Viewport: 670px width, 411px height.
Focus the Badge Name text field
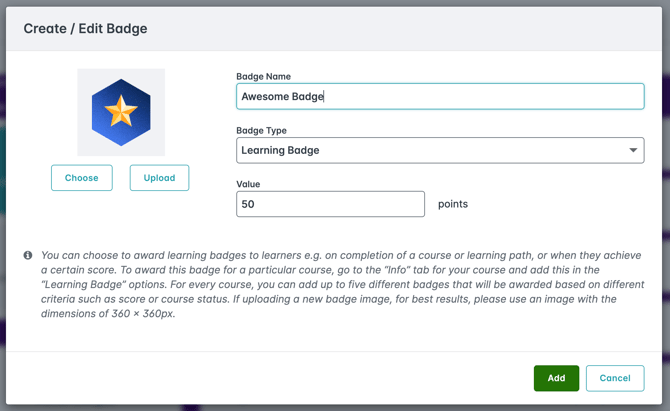coord(440,96)
